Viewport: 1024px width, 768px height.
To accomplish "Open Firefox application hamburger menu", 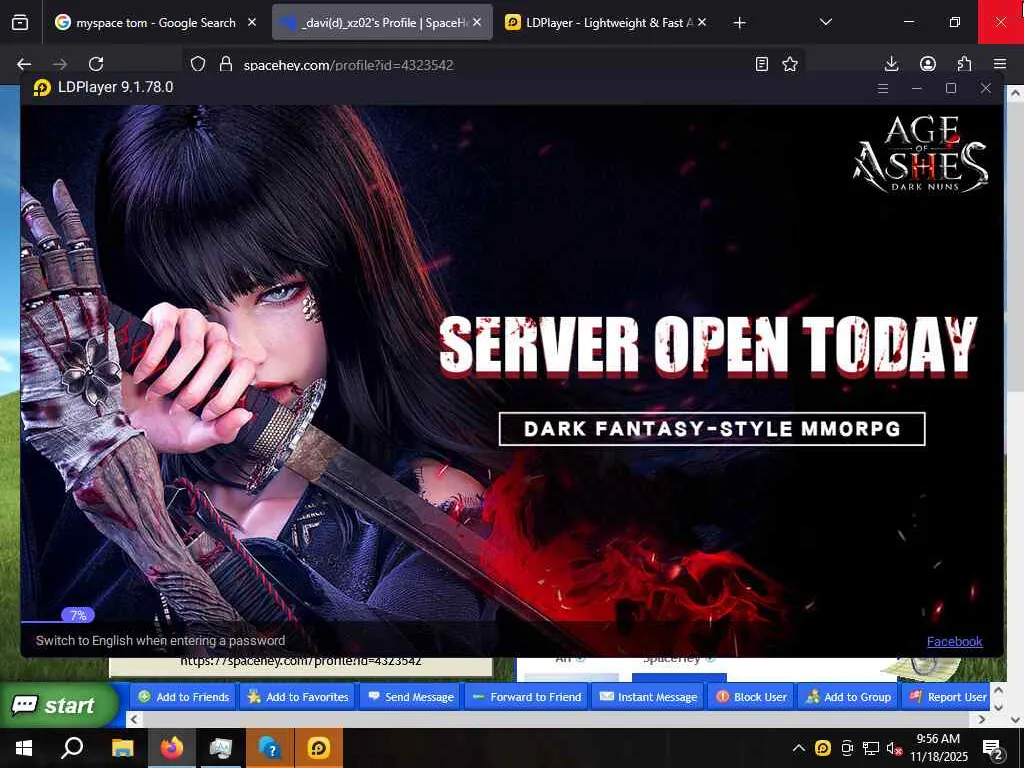I will pyautogui.click(x=1000, y=64).
